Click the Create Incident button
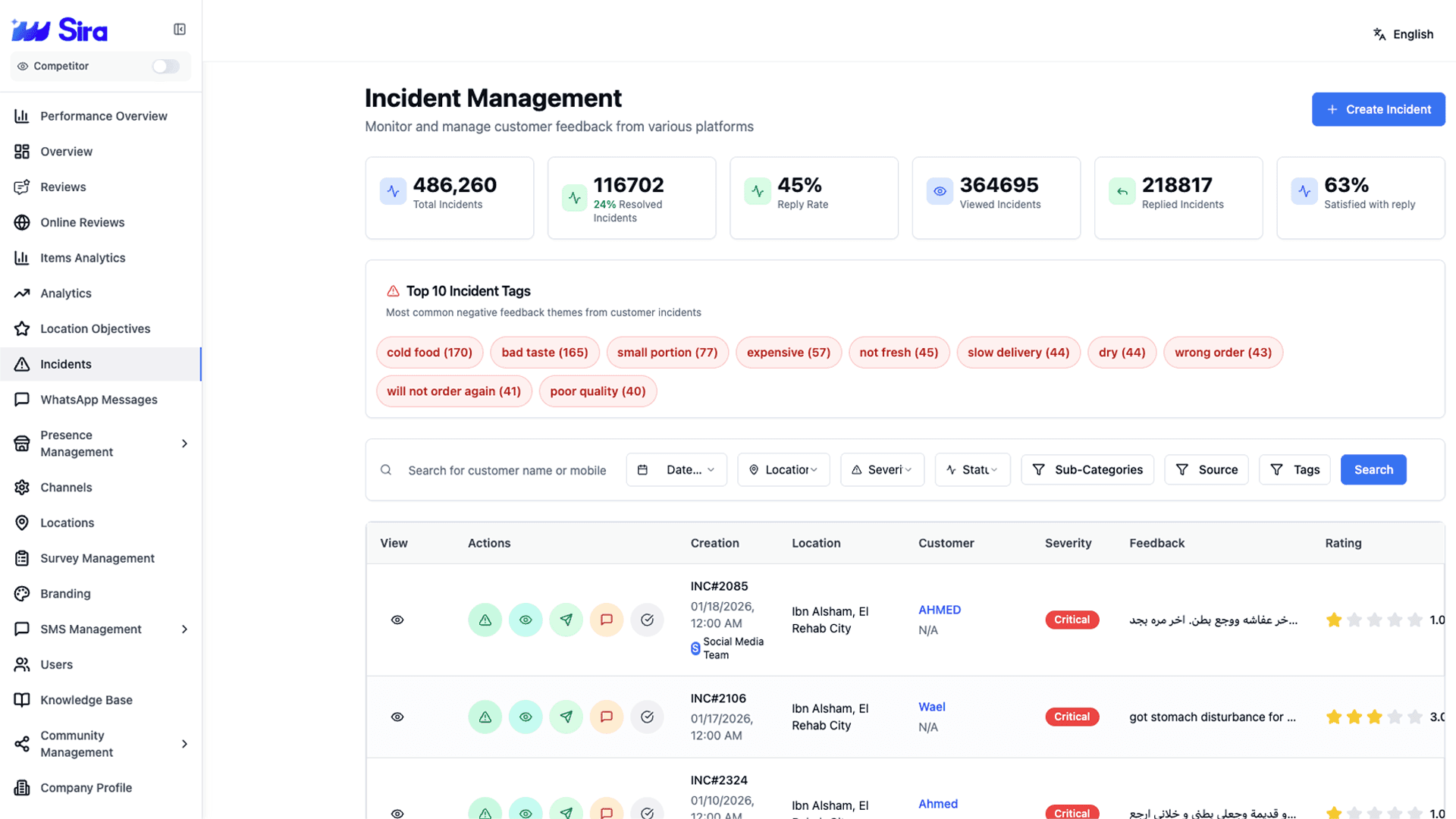The height and width of the screenshot is (819, 1456). [1378, 109]
